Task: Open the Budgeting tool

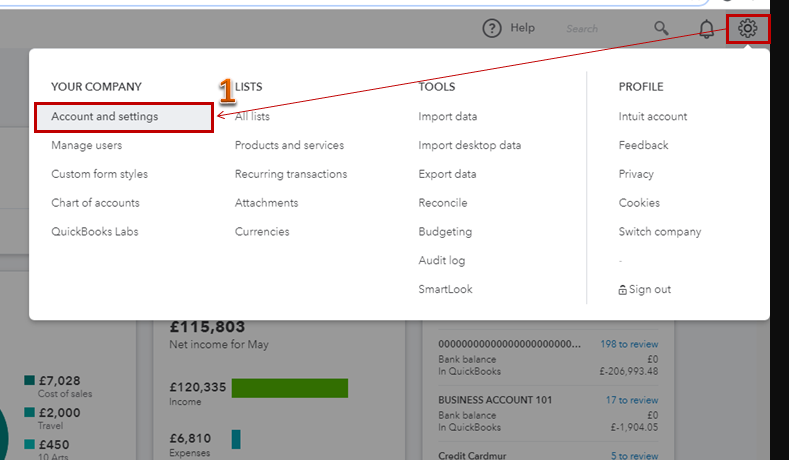Action: pos(445,232)
